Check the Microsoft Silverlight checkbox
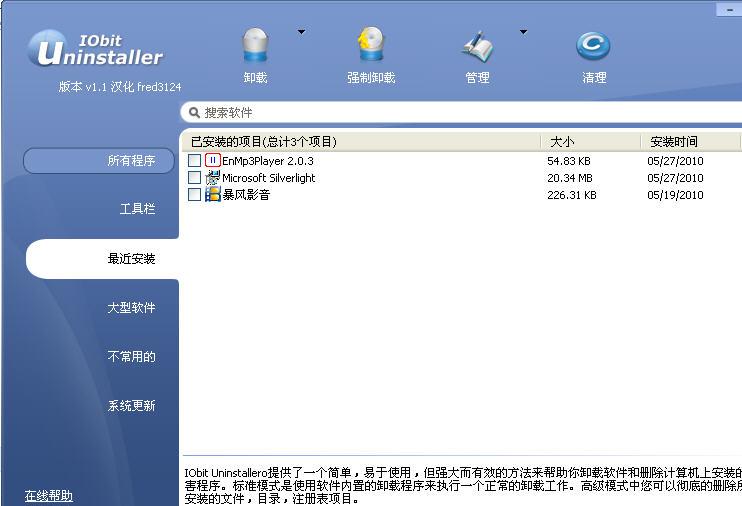The height and width of the screenshot is (506, 742). click(x=194, y=178)
